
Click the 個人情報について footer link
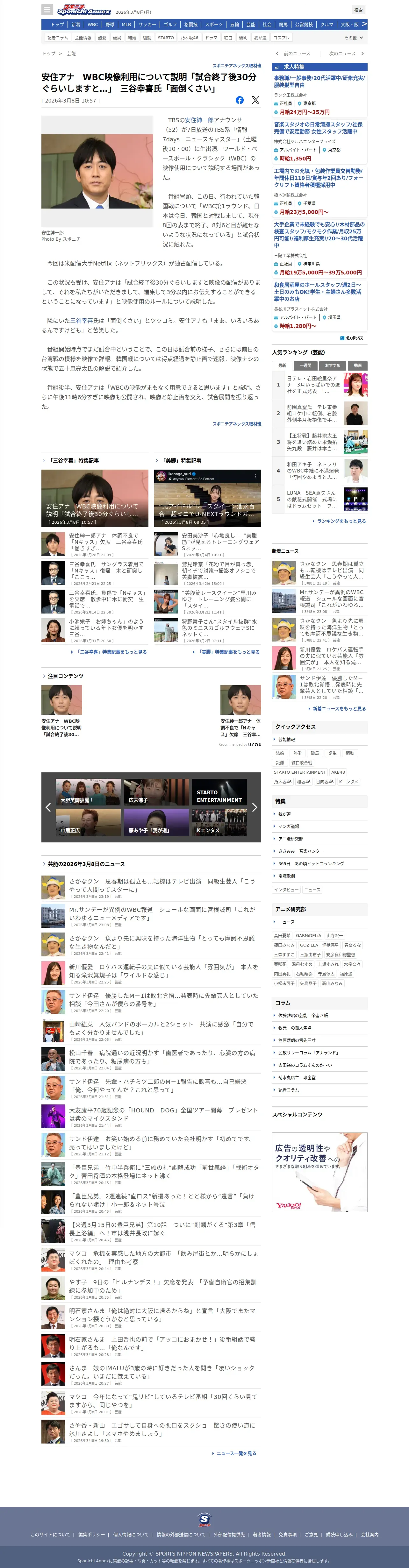[x=130, y=1535]
